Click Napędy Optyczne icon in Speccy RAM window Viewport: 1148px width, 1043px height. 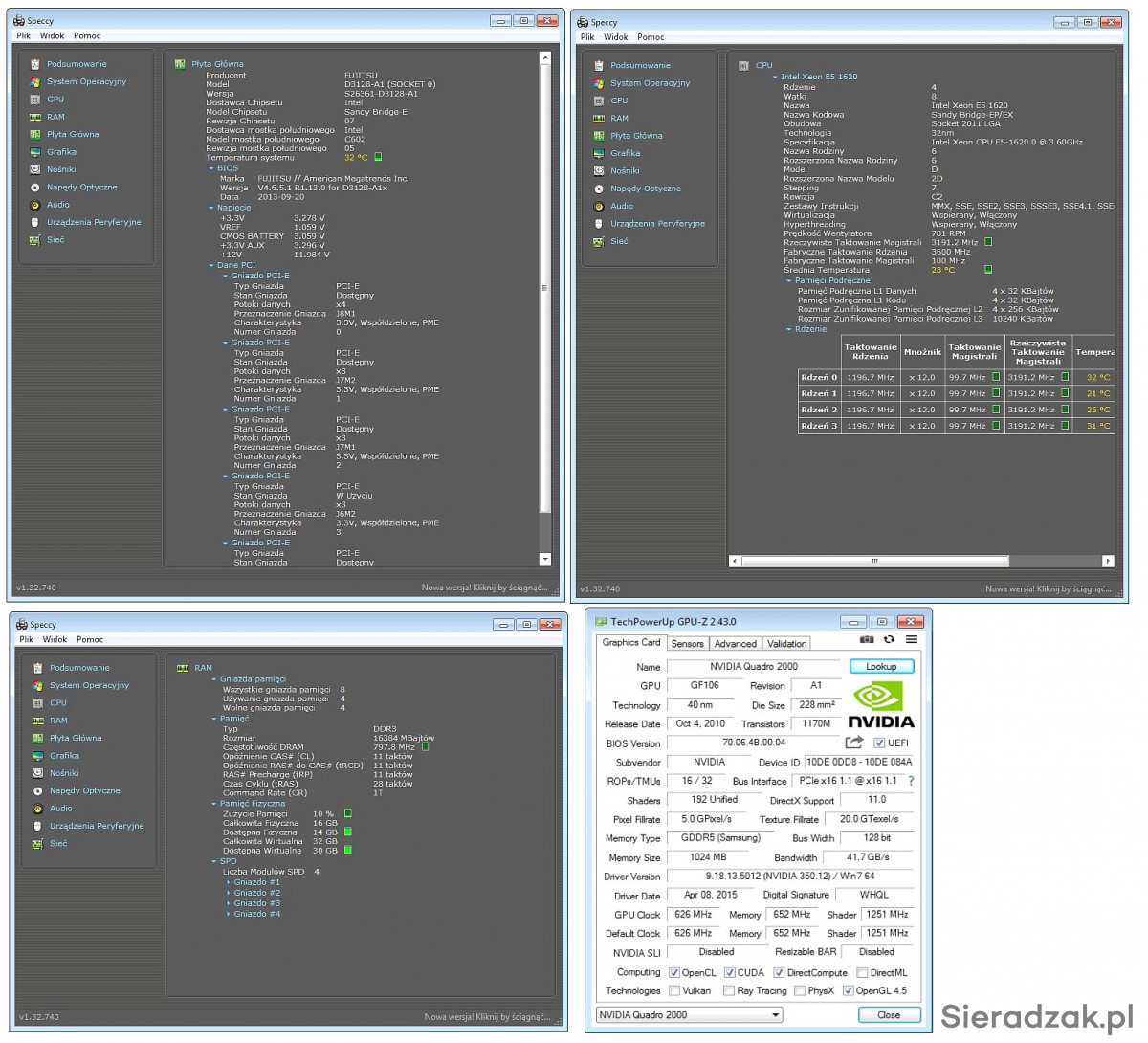pyautogui.click(x=38, y=791)
